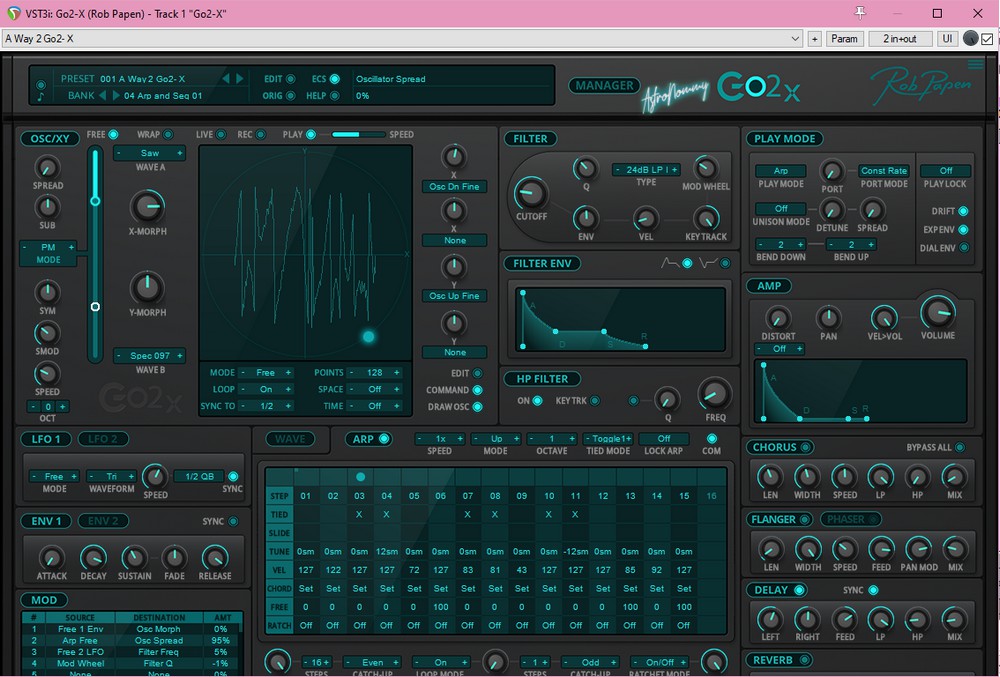Open the arp TIED MODE 'Toggle1' selector
This screenshot has width=1000, height=677.
tap(608, 439)
